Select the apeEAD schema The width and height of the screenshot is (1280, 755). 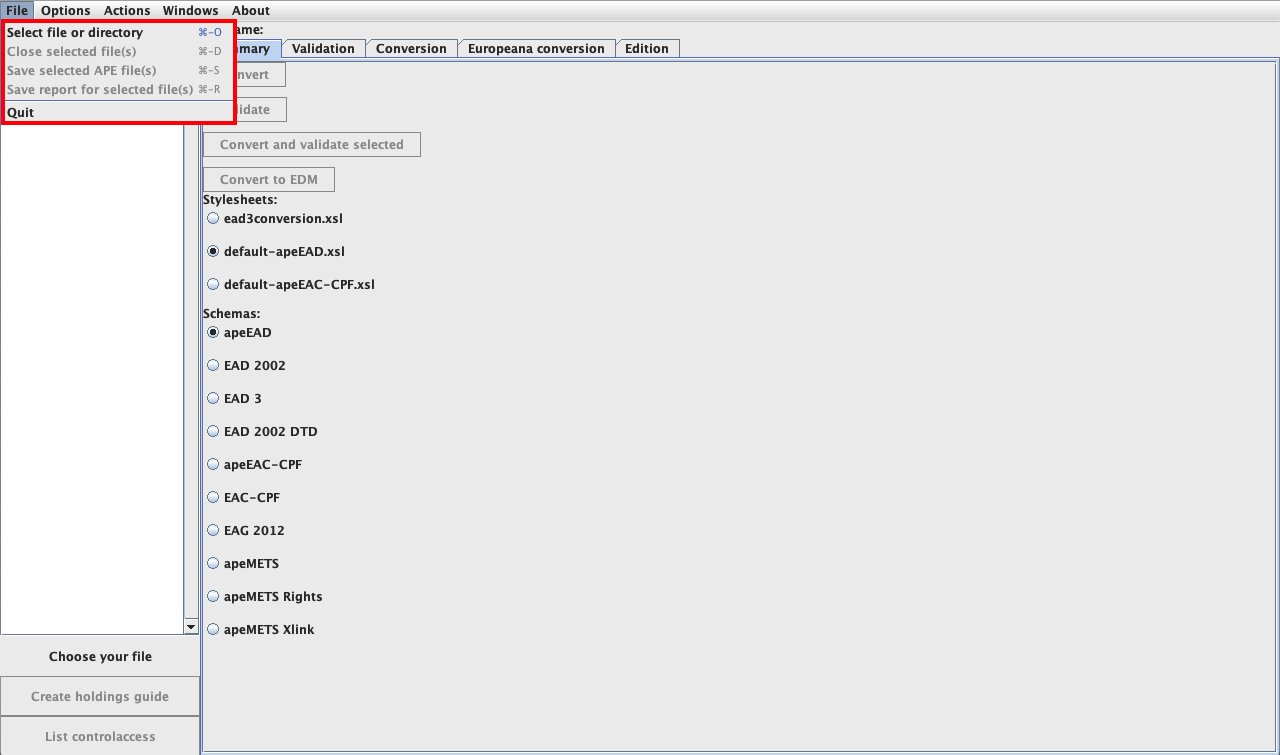pyautogui.click(x=239, y=332)
